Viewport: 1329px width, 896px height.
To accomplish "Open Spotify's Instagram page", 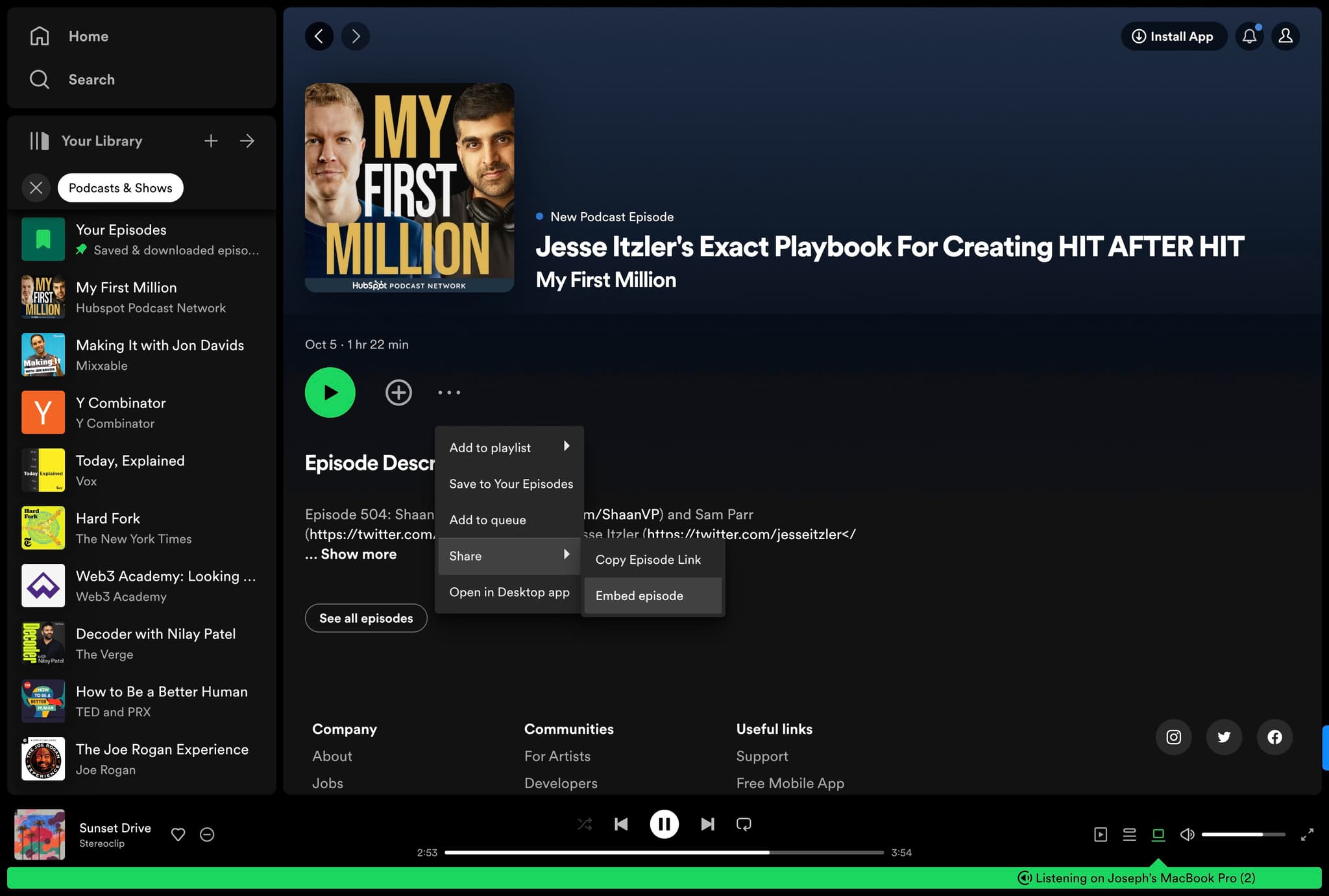I will click(x=1173, y=737).
